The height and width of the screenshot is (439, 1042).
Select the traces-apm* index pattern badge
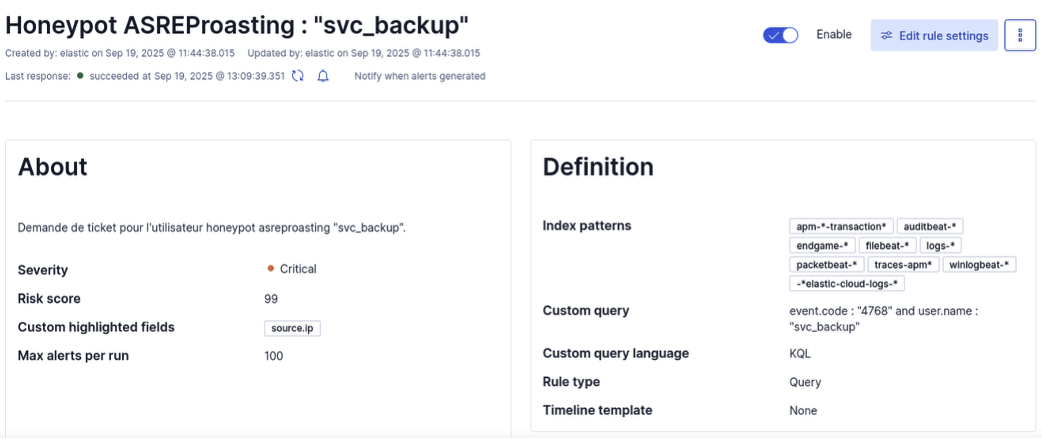(903, 265)
